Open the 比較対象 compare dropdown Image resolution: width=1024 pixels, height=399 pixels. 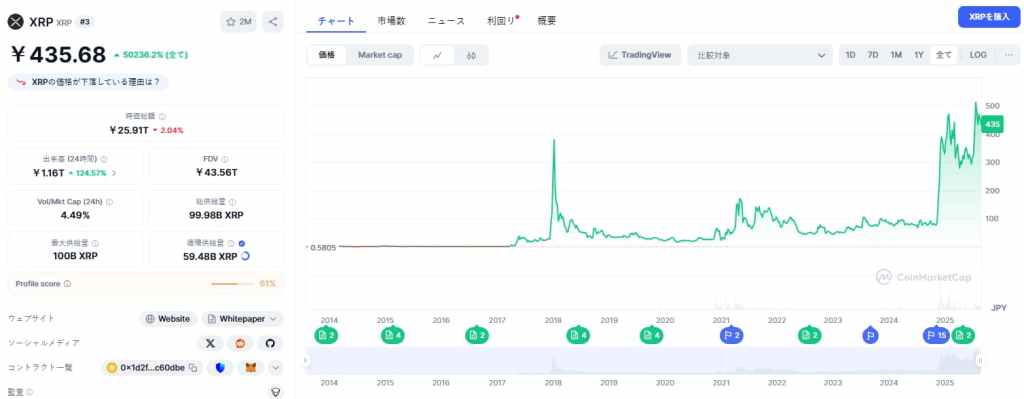pyautogui.click(x=760, y=56)
